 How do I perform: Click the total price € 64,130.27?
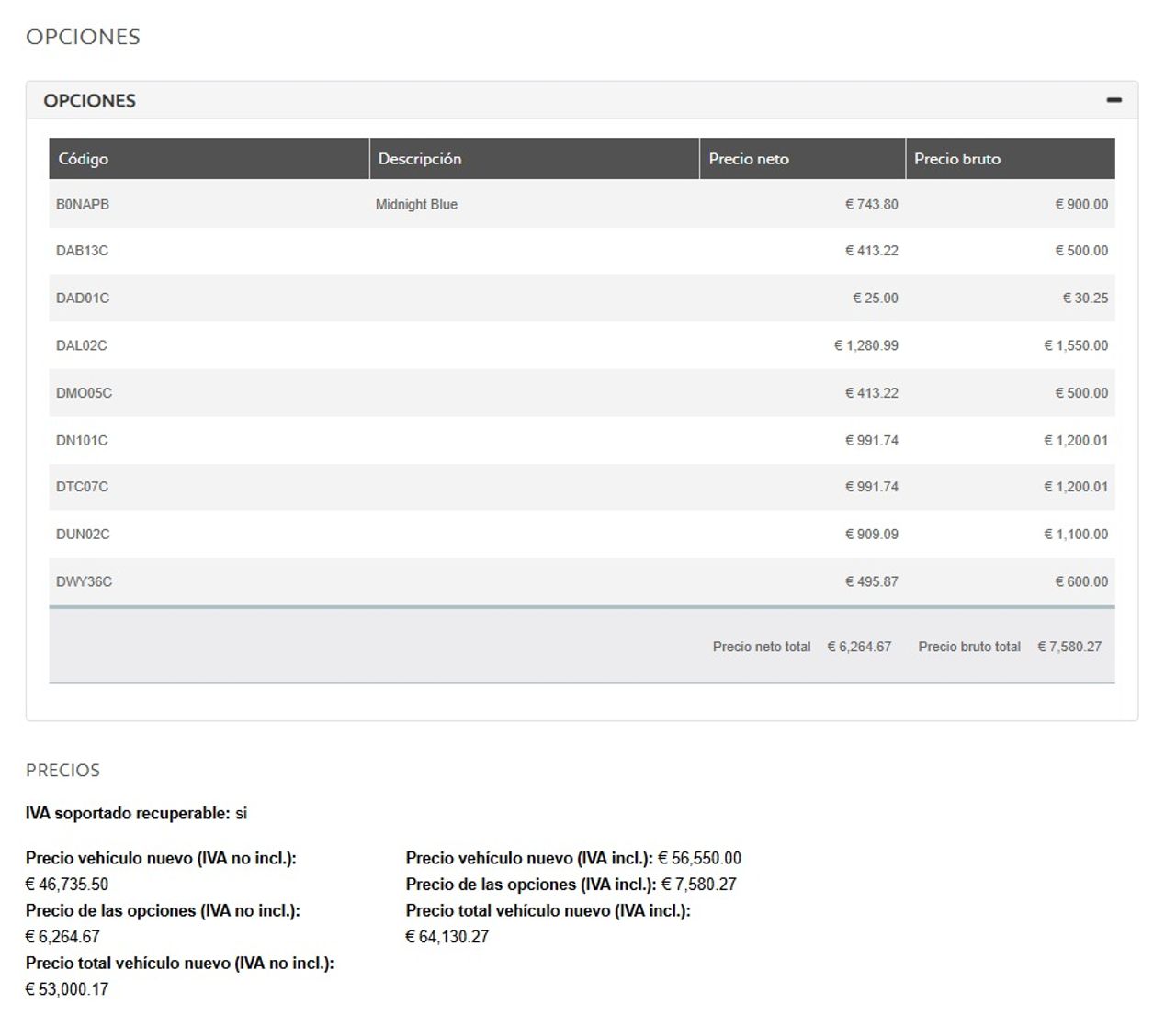point(447,937)
